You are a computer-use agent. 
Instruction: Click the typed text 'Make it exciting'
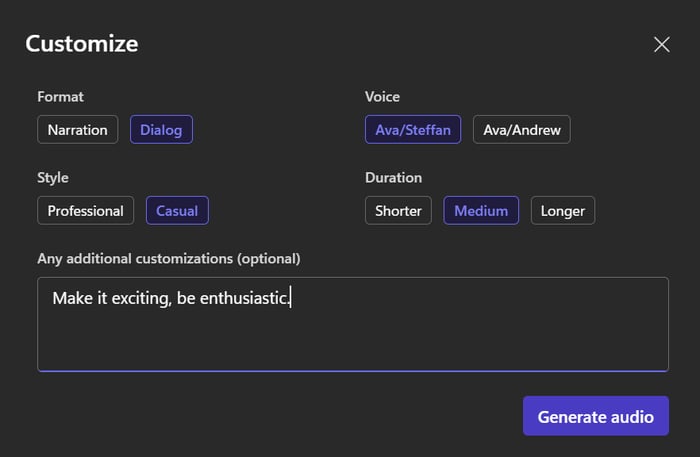coord(110,298)
